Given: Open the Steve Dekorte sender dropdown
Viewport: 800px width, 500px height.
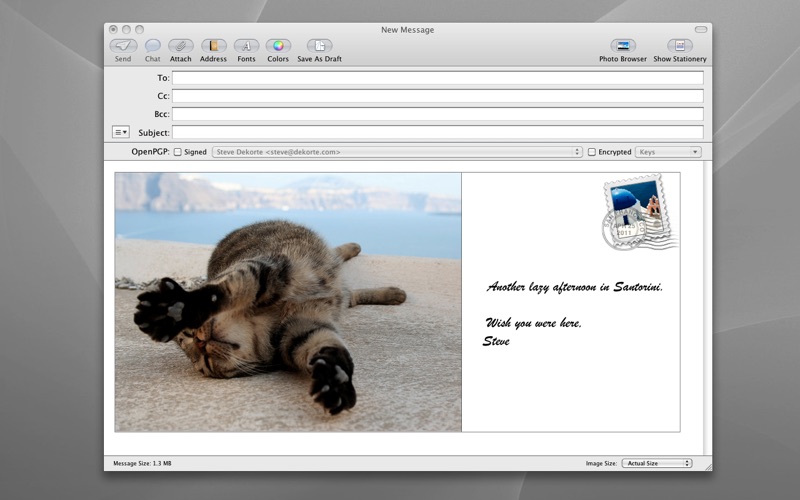Looking at the screenshot, I should point(397,152).
